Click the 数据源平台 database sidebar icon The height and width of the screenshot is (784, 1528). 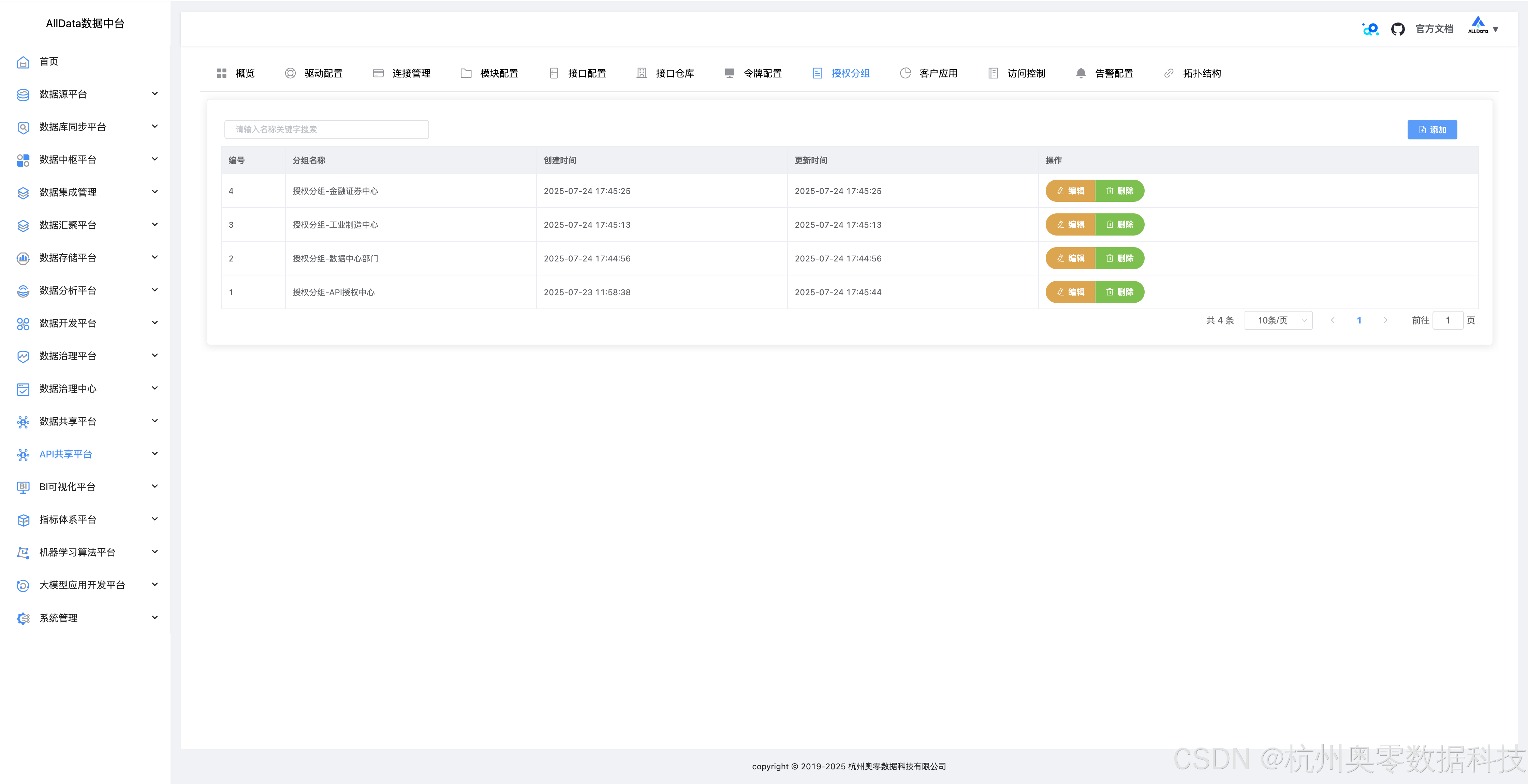(23, 94)
